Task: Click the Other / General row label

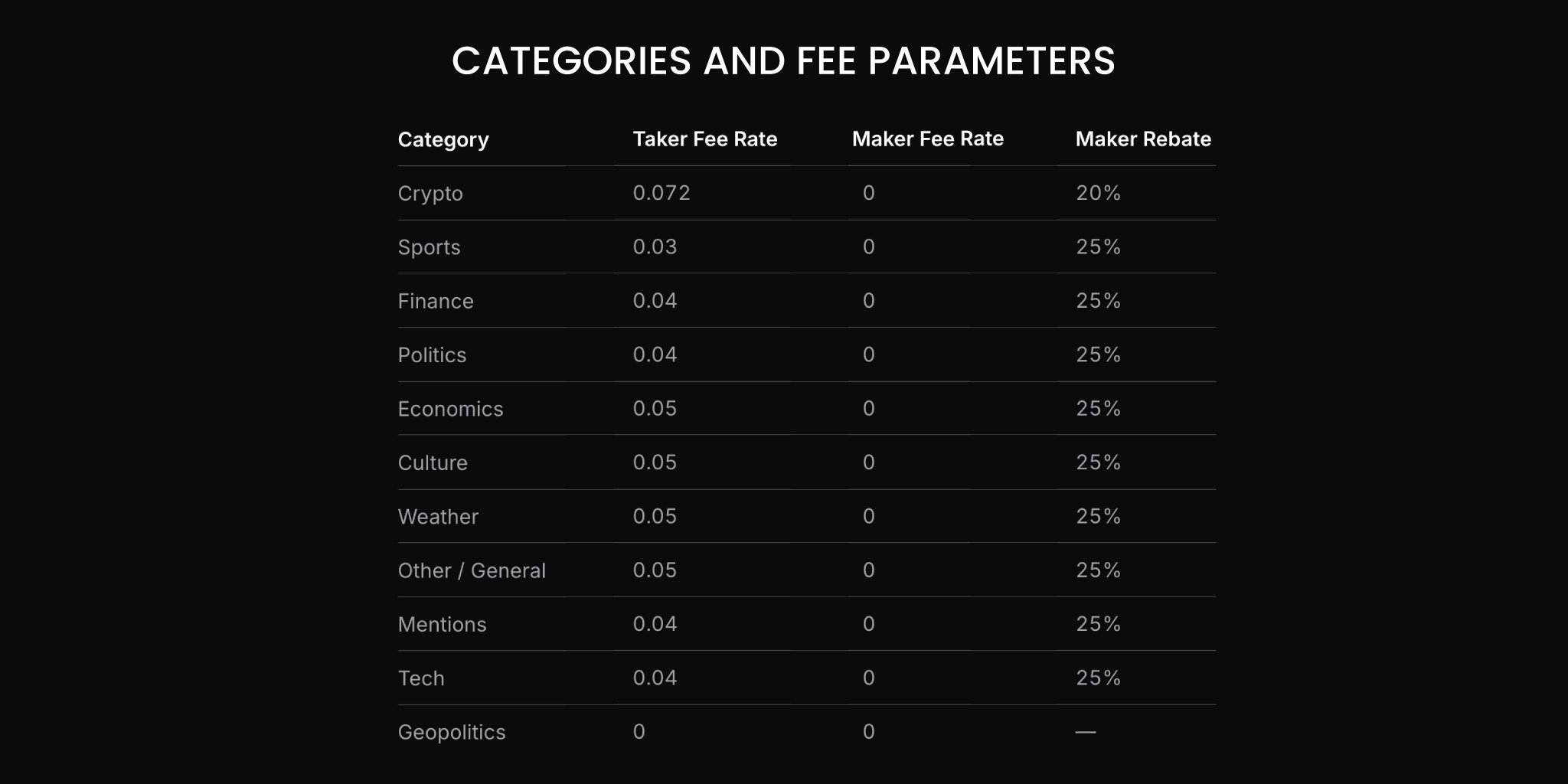Action: click(x=472, y=570)
